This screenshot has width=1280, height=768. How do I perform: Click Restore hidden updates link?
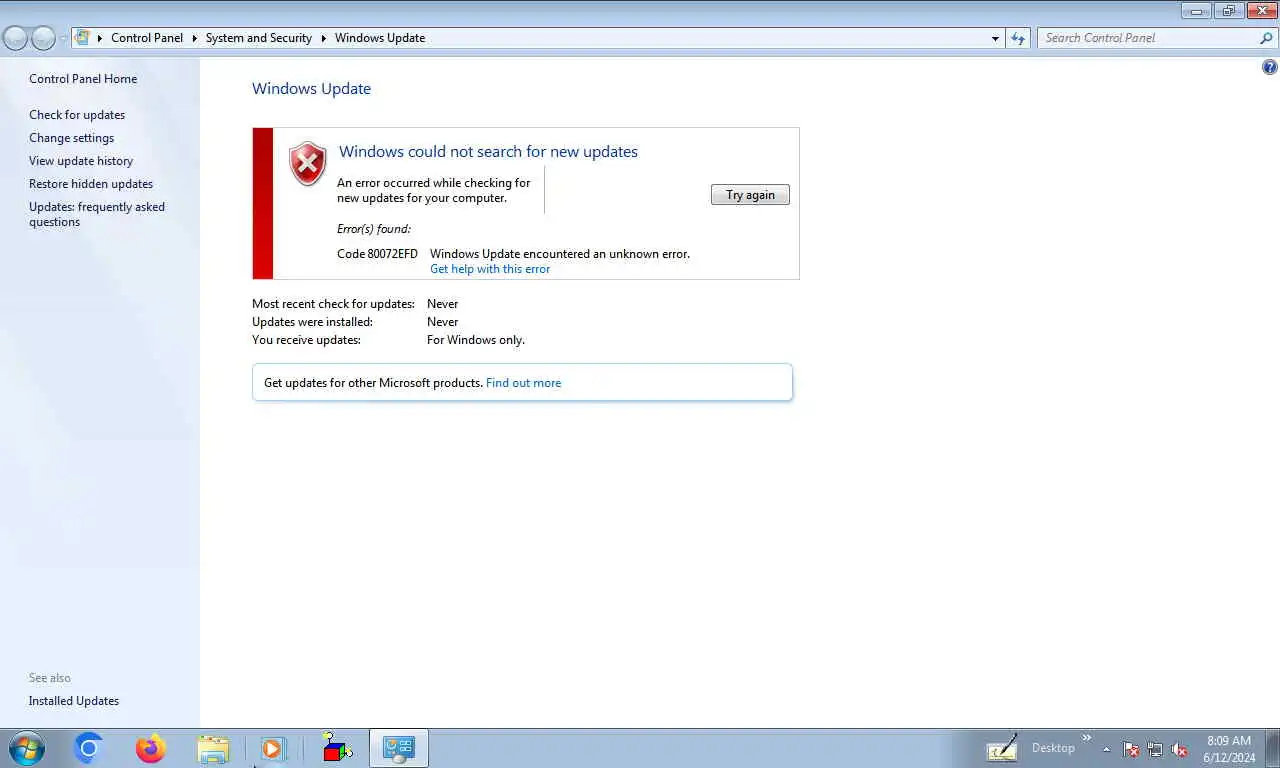91,184
